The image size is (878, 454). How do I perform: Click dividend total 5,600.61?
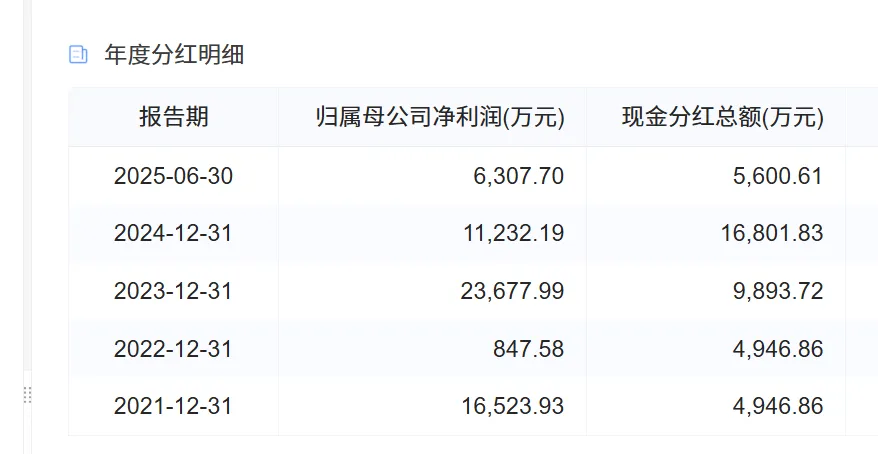point(778,176)
